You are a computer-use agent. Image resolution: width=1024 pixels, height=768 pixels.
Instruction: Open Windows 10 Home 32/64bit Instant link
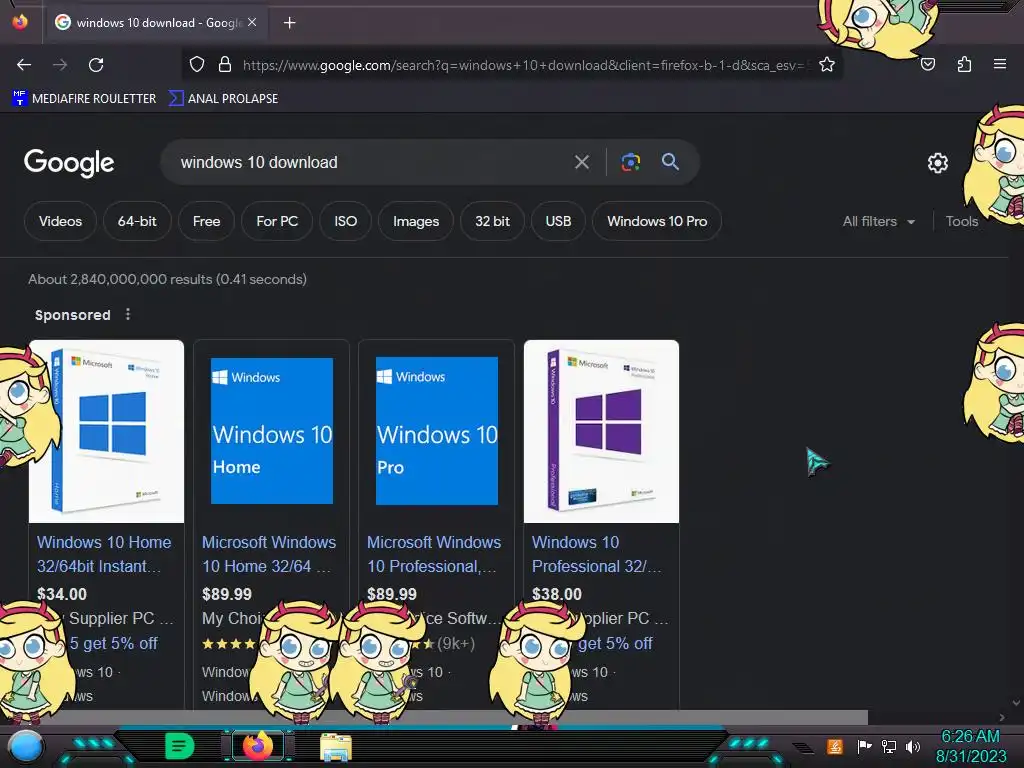coord(104,554)
